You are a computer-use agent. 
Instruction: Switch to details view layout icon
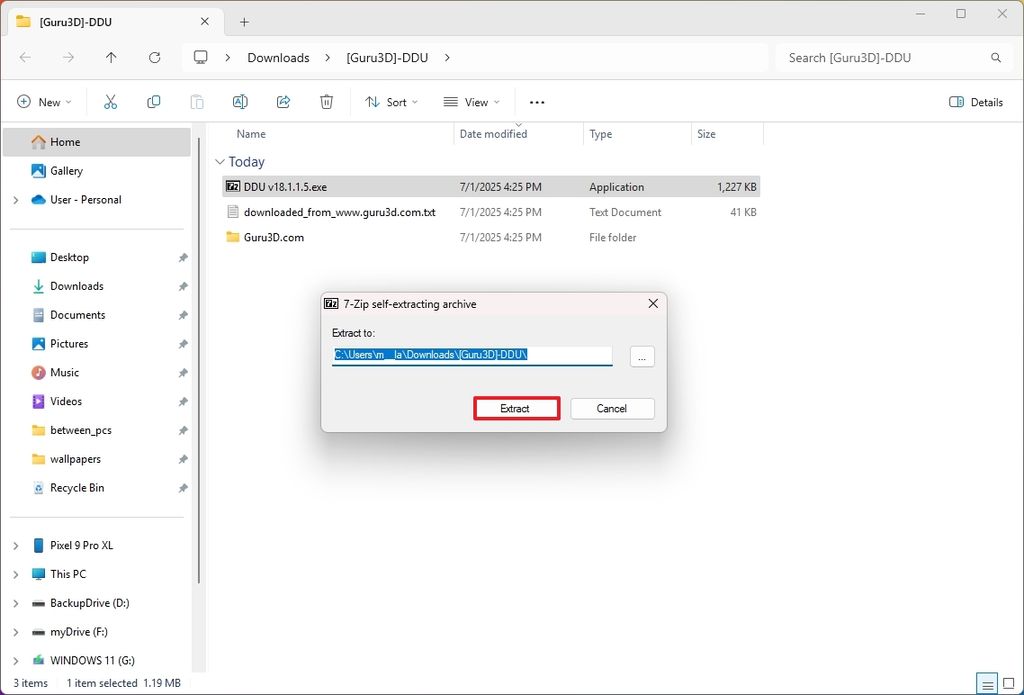(x=987, y=684)
